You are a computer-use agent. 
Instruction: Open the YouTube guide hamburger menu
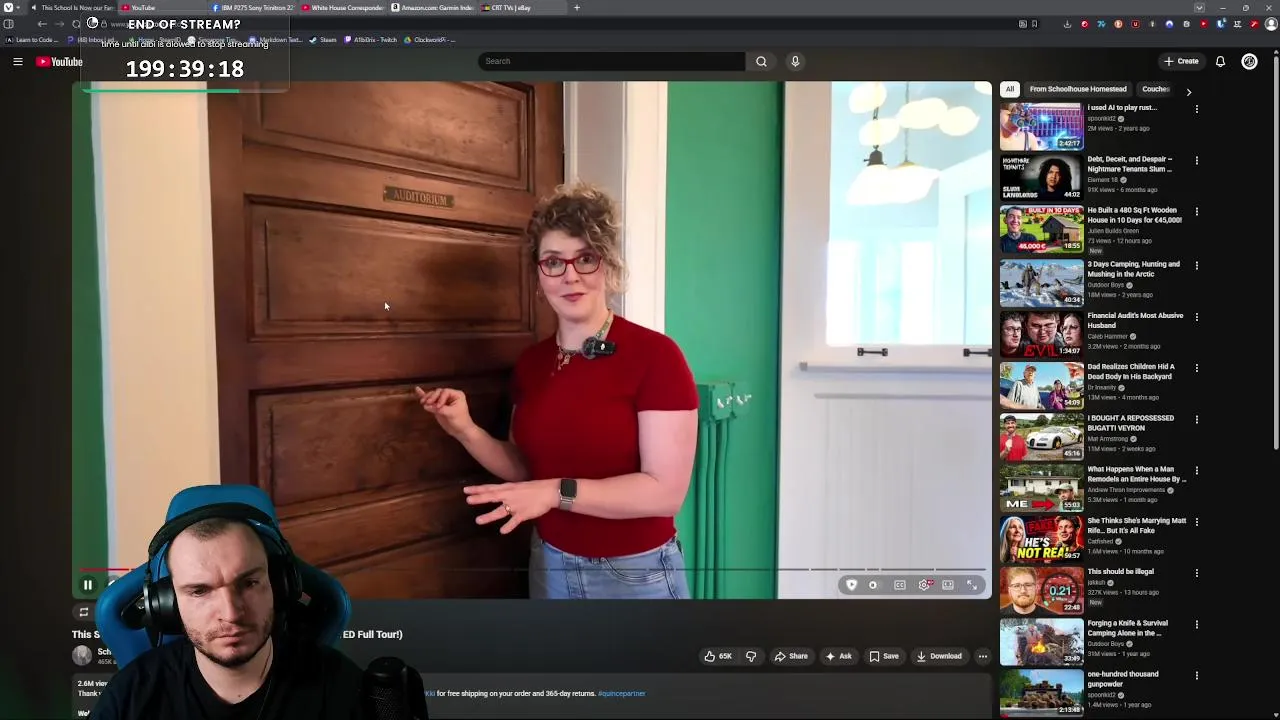coord(17,62)
